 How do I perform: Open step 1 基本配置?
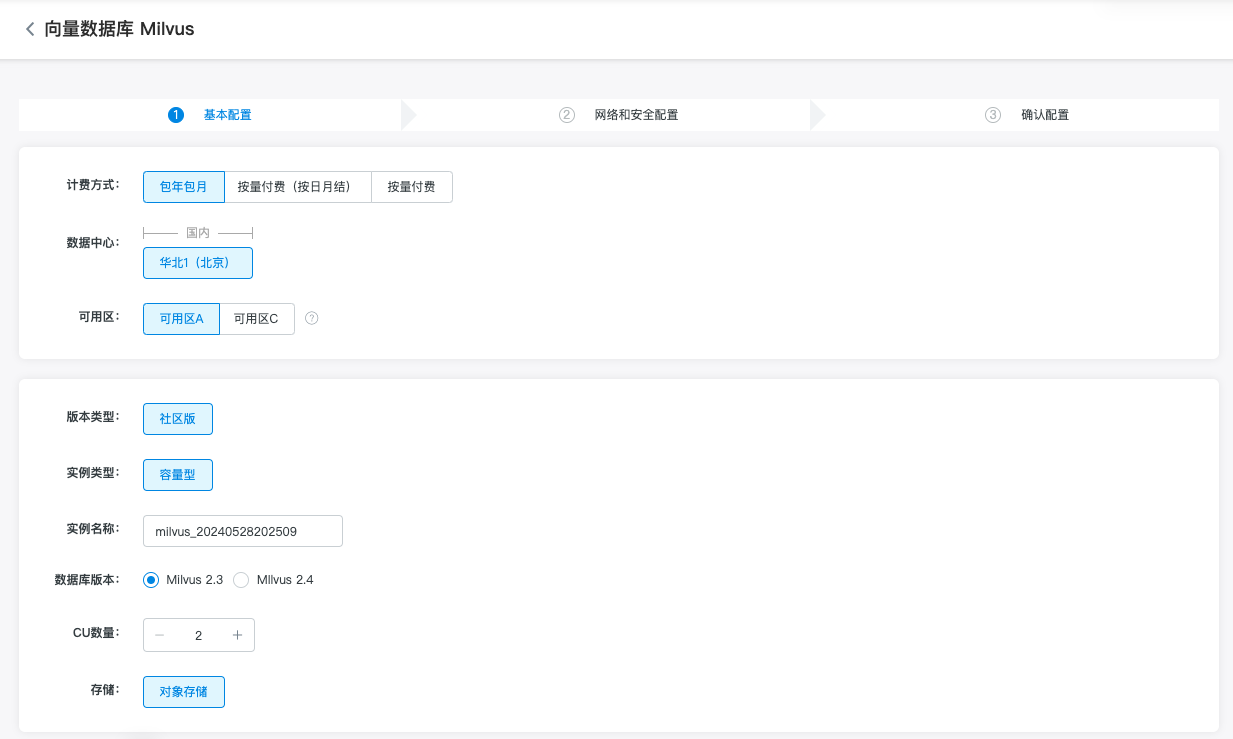point(210,115)
